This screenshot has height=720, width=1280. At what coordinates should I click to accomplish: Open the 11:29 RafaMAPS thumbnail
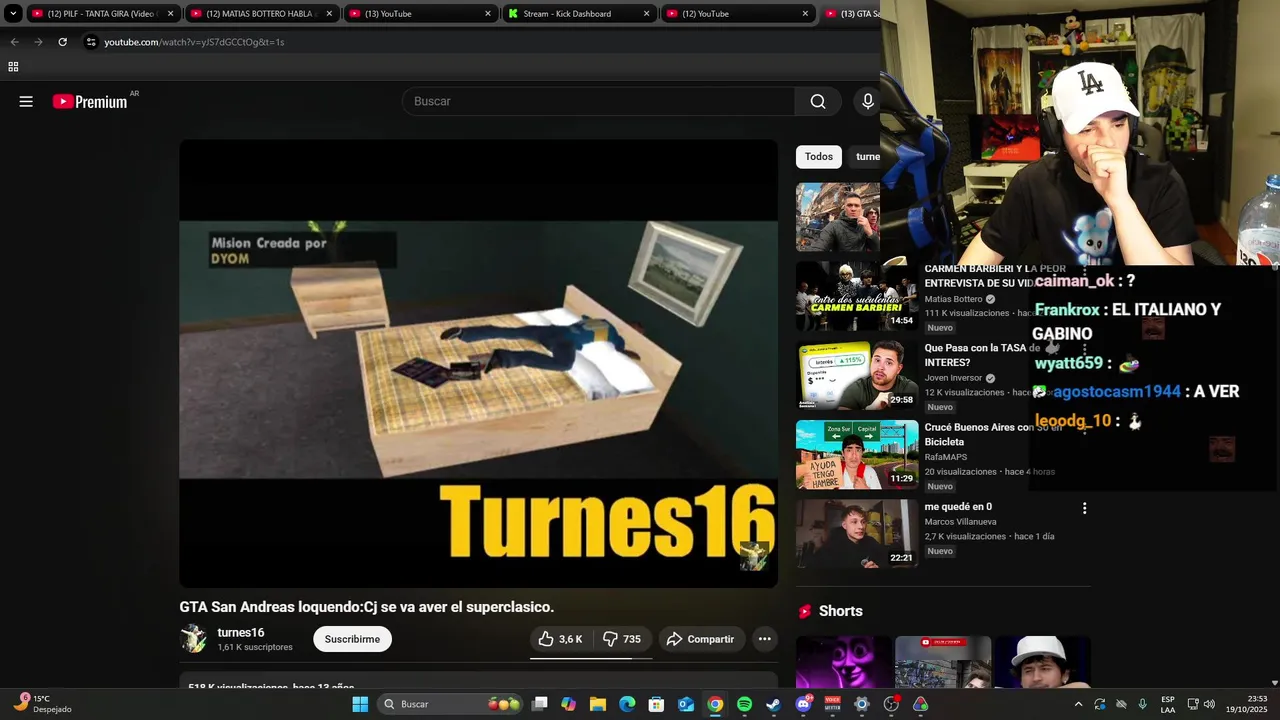point(857,454)
